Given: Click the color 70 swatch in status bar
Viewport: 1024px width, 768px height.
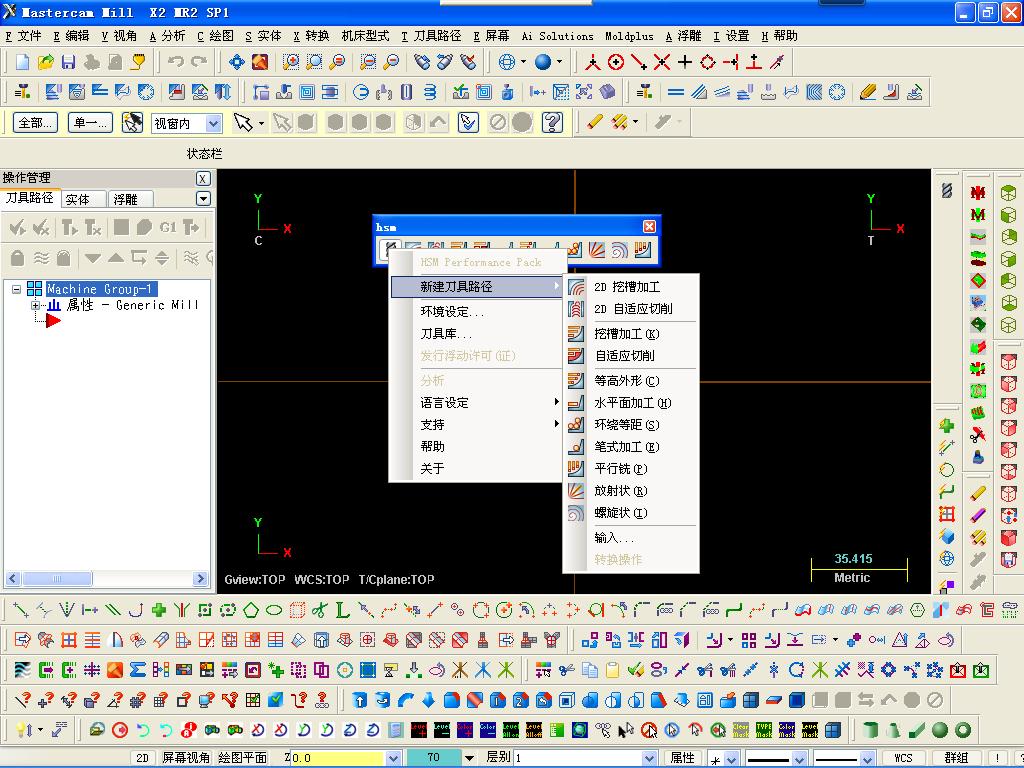Looking at the screenshot, I should point(433,758).
